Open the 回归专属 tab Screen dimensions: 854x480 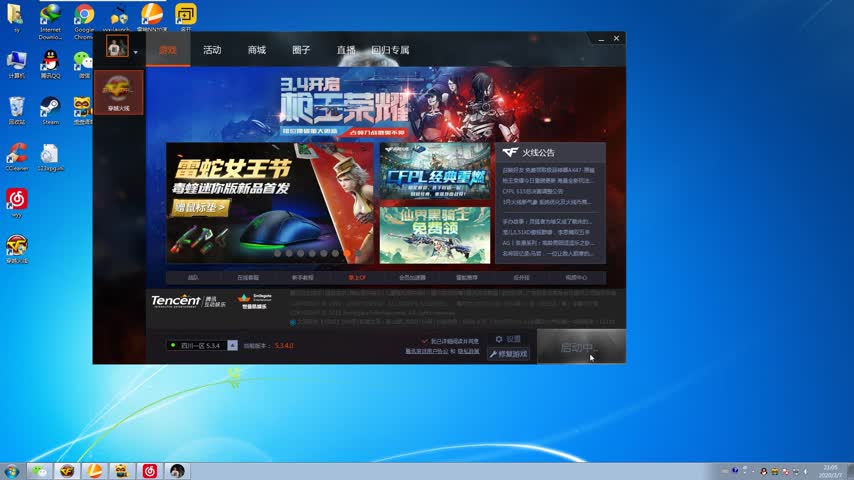pyautogui.click(x=390, y=50)
